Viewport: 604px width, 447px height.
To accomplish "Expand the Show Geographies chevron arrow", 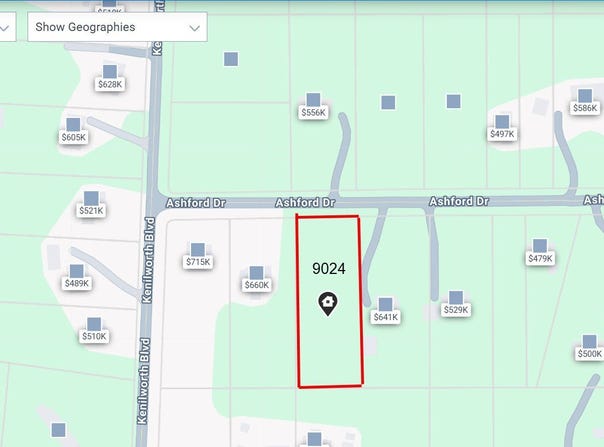I will pos(195,28).
